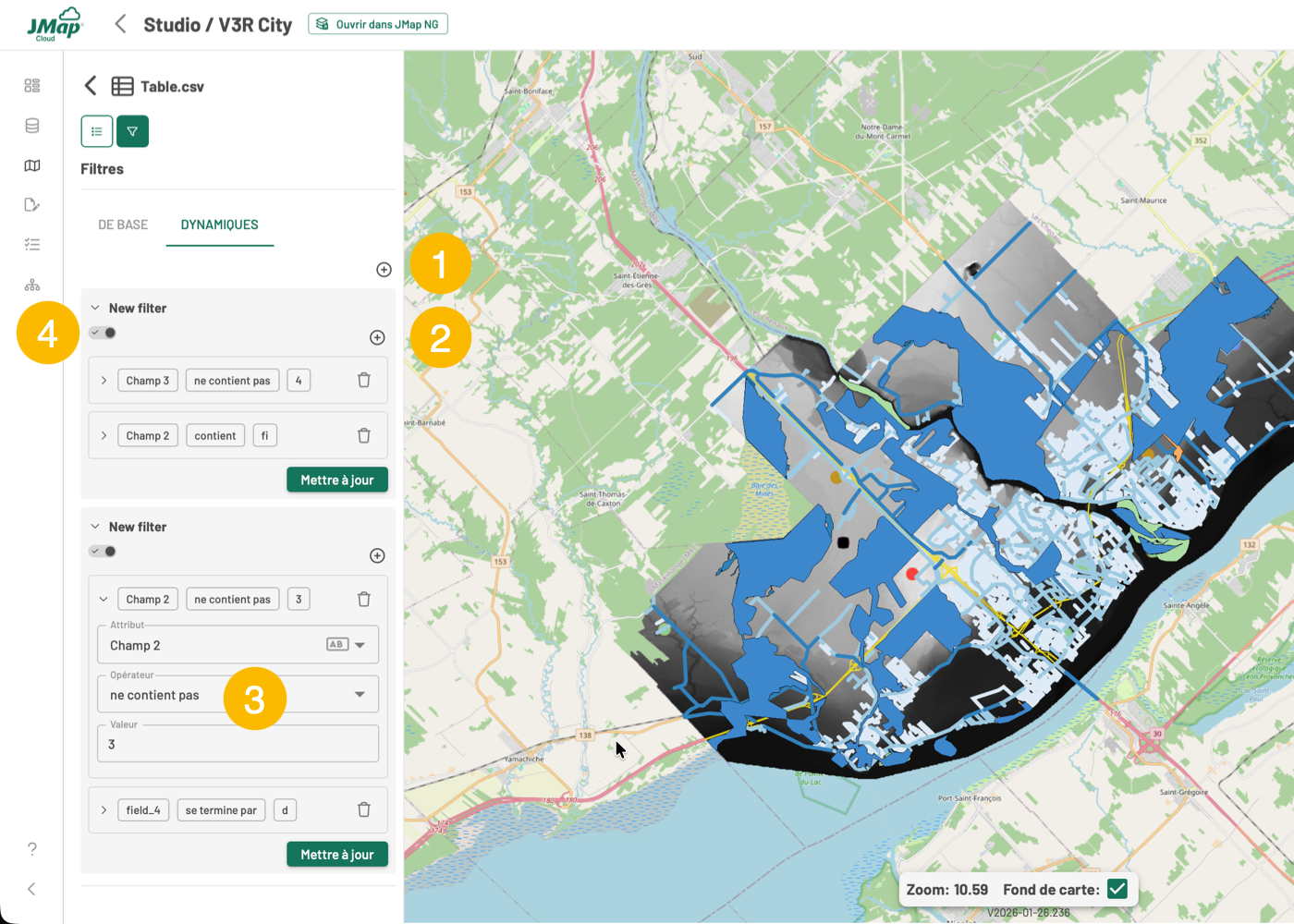
Task: Click the filter funnel icon button
Action: [x=132, y=131]
